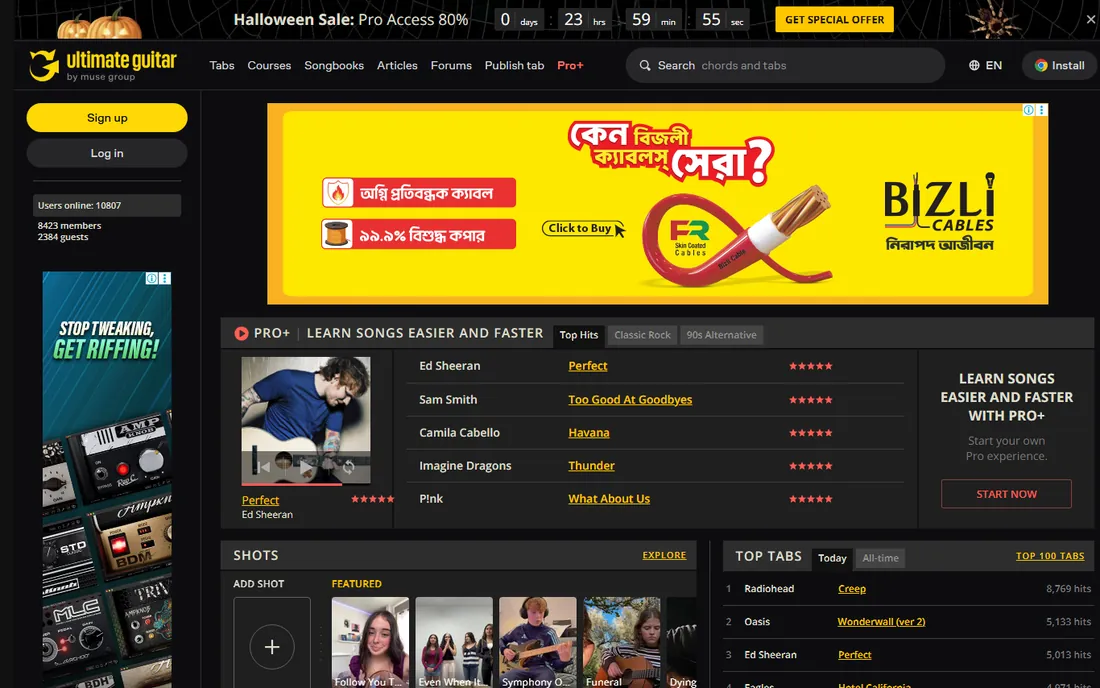Open the Too Good At Goodbyes link
The height and width of the screenshot is (688, 1100).
pyautogui.click(x=630, y=399)
